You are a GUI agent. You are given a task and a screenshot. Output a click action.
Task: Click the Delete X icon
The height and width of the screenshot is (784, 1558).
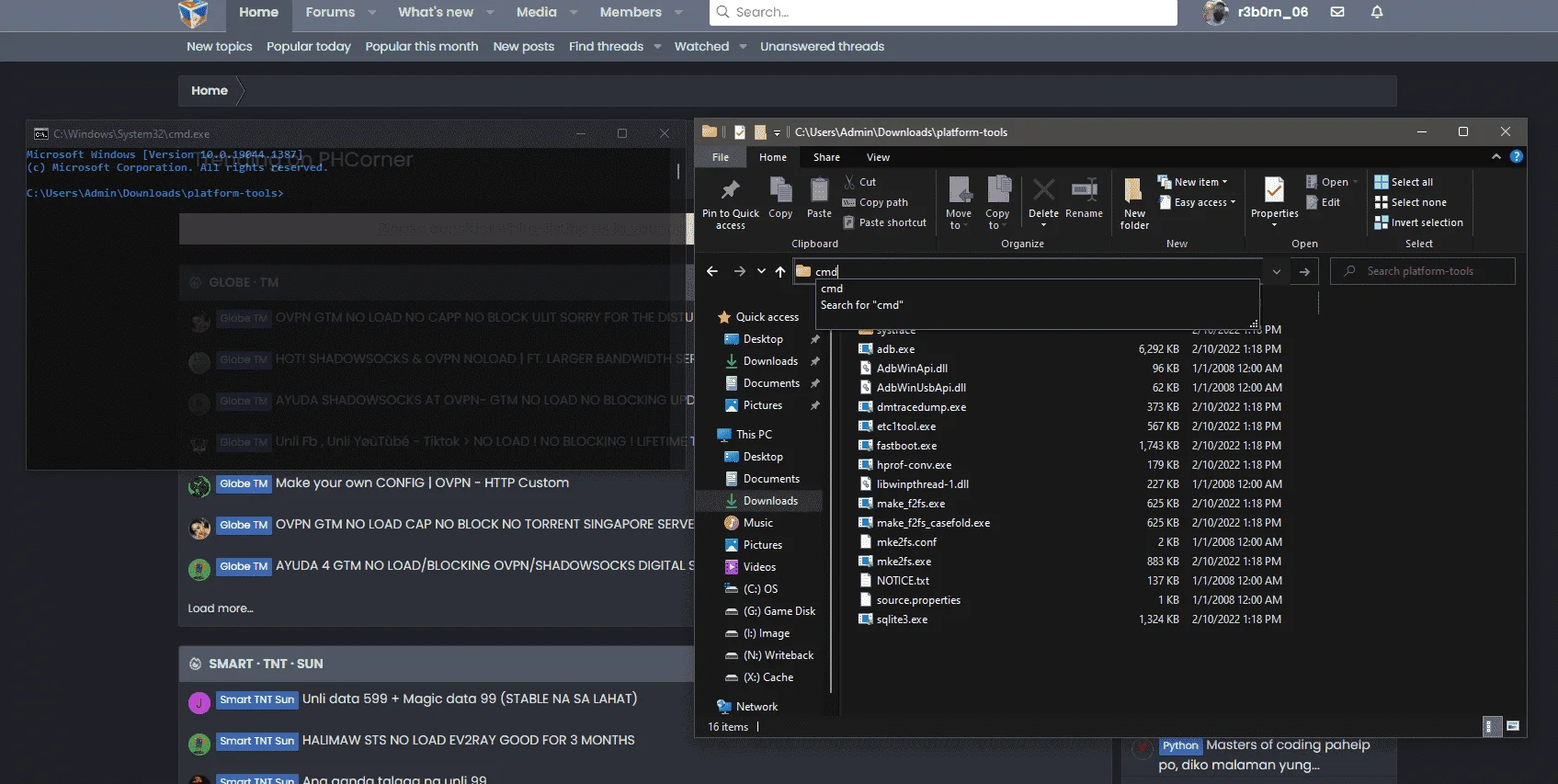pyautogui.click(x=1043, y=190)
